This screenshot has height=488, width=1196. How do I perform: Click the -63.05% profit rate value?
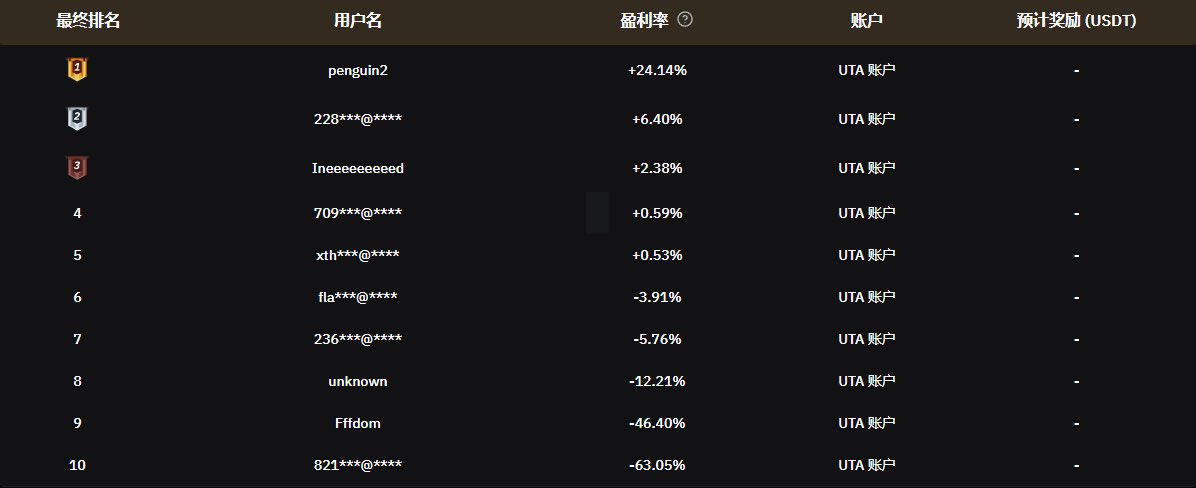(657, 465)
